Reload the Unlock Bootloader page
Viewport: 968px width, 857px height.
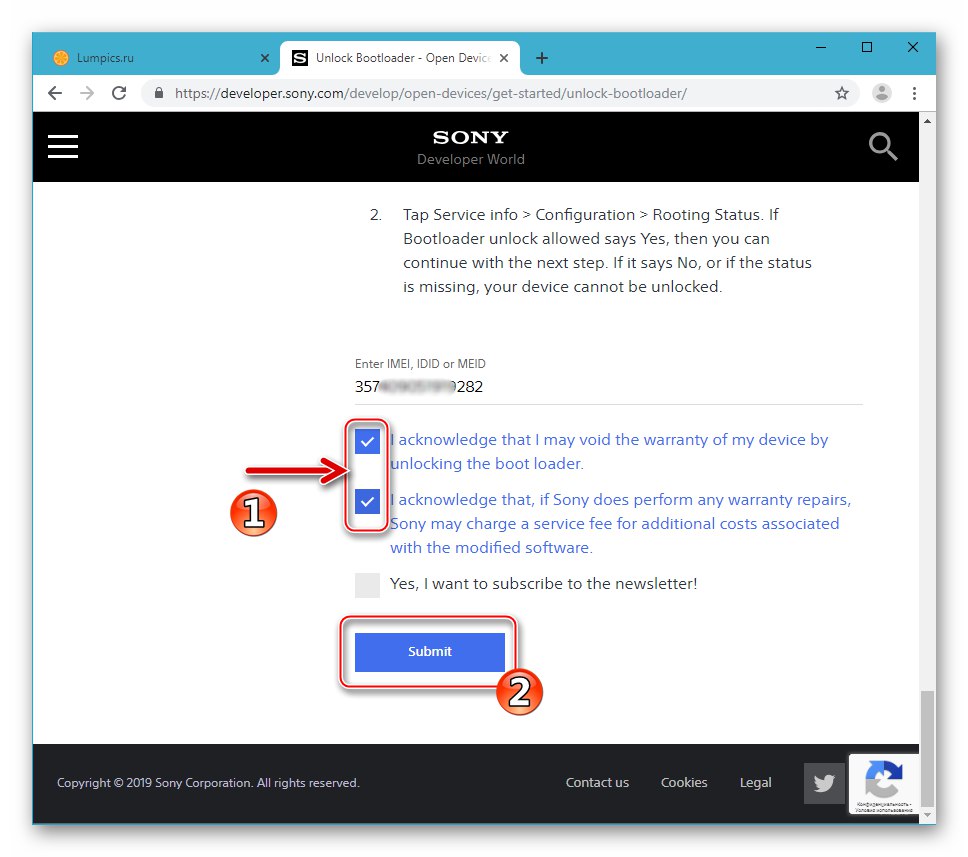pos(119,93)
